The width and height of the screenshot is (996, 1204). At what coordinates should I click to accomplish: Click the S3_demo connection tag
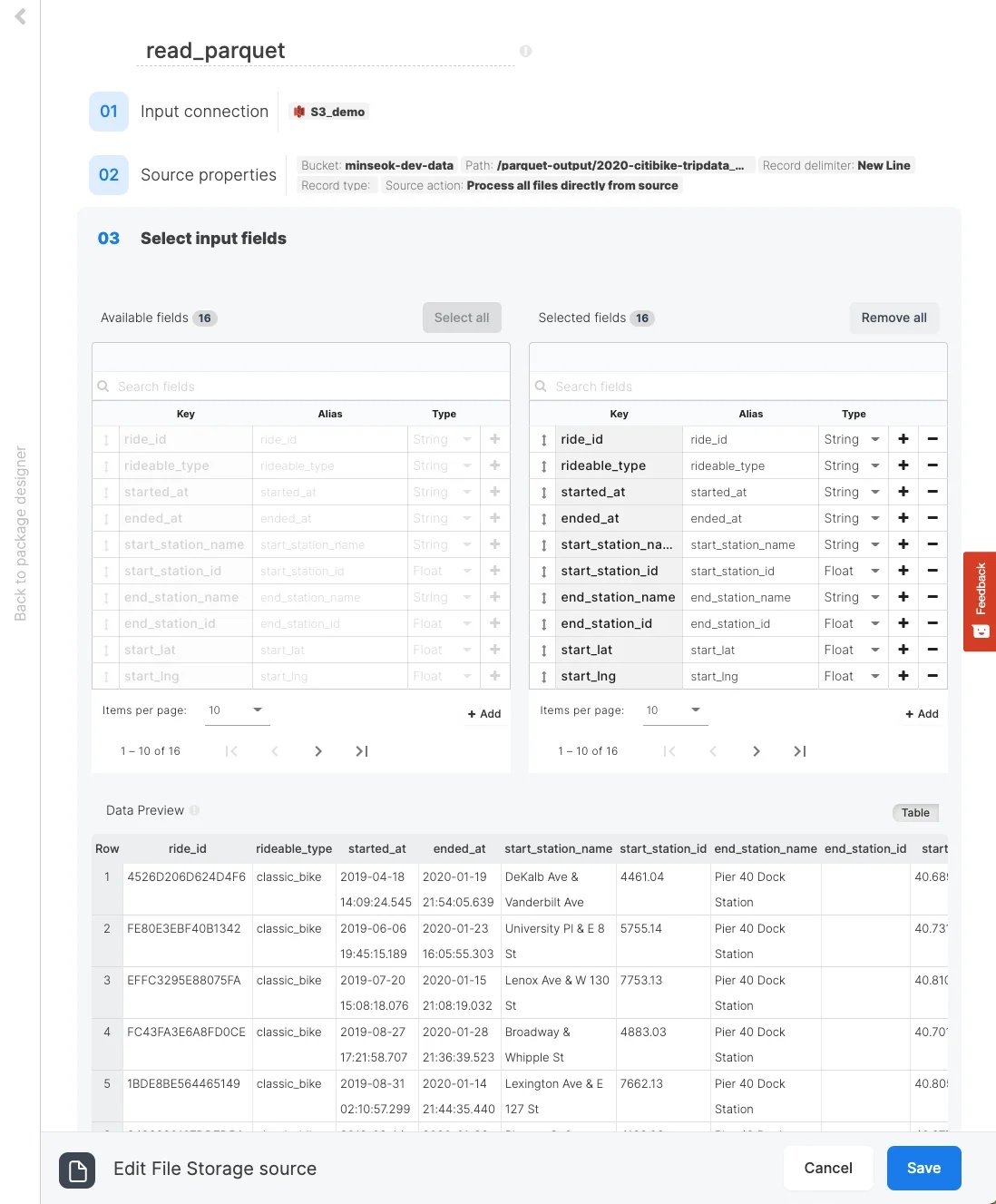click(328, 112)
